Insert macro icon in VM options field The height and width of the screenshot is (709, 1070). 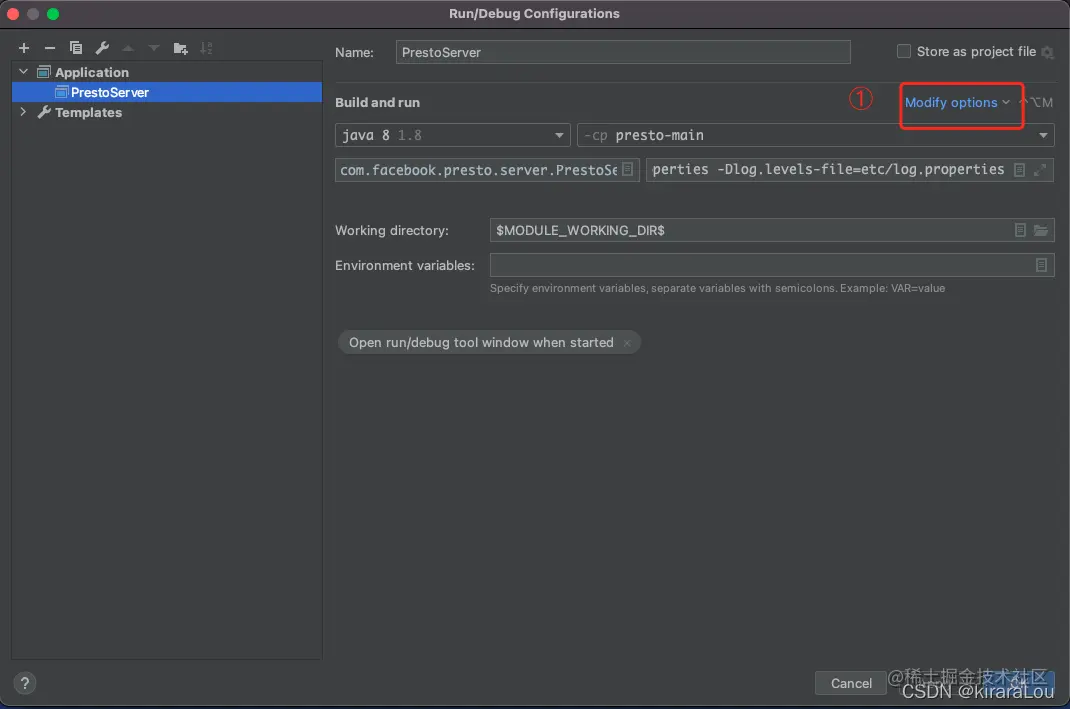[x=1019, y=169]
